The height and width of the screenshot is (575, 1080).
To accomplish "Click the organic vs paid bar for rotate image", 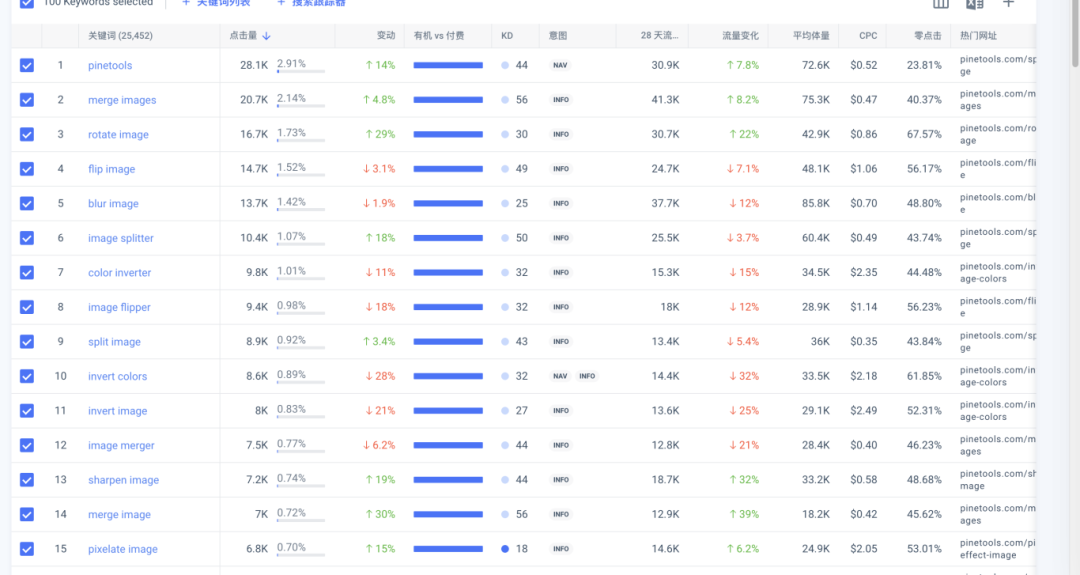I will click(x=448, y=135).
